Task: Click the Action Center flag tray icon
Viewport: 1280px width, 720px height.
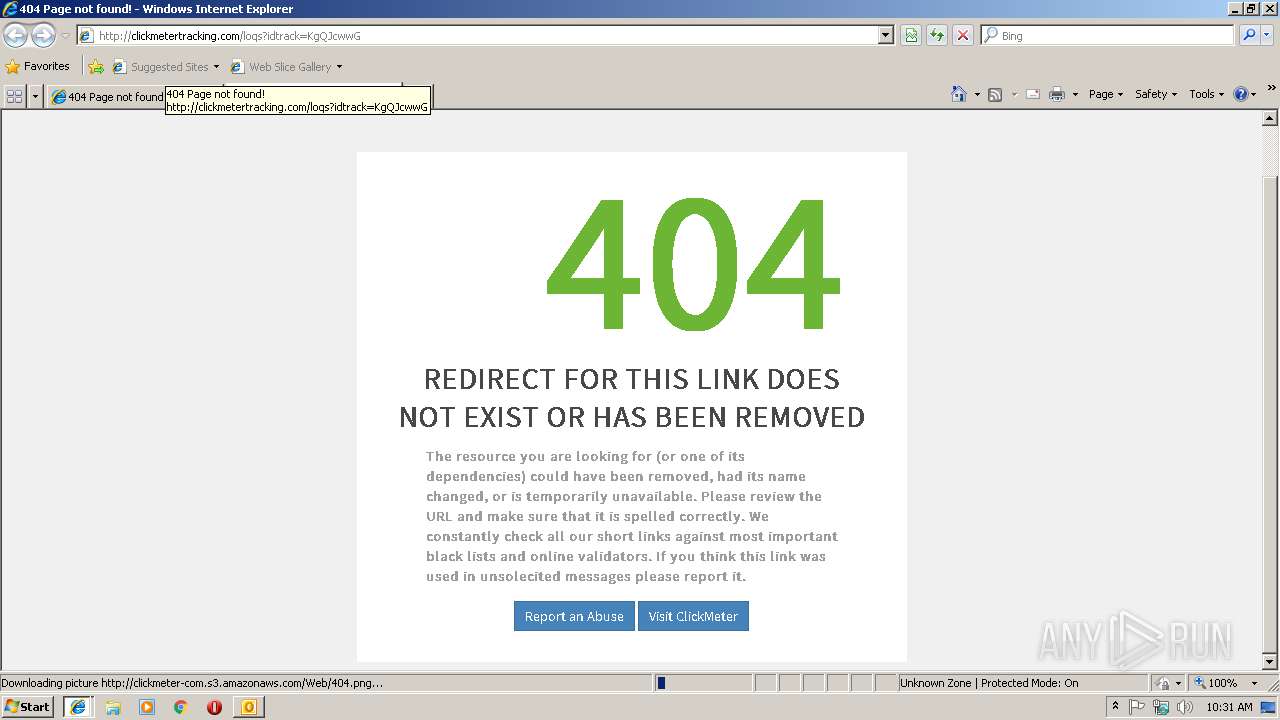Action: pyautogui.click(x=1137, y=707)
